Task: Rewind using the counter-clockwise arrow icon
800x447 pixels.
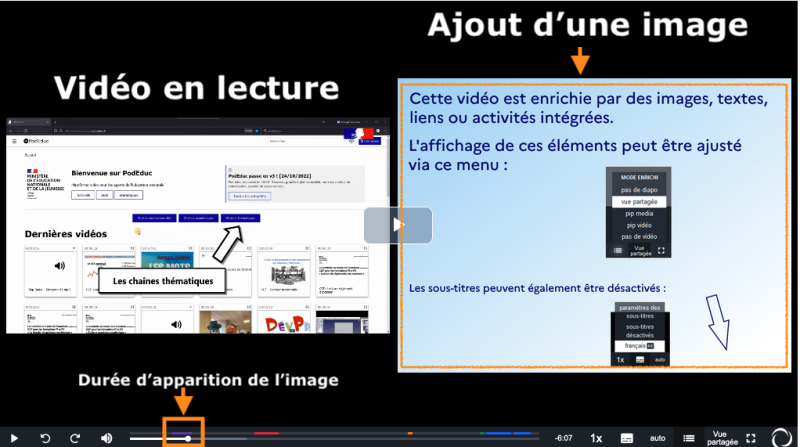Action: click(45, 438)
